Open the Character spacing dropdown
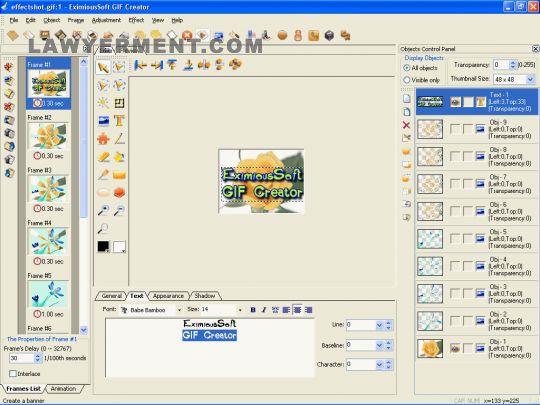540x405 pixels. (x=379, y=364)
